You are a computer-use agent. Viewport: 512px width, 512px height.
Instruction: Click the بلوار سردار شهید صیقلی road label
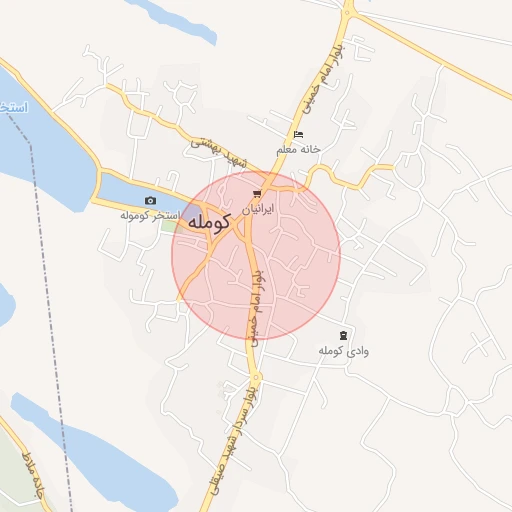pos(231,441)
